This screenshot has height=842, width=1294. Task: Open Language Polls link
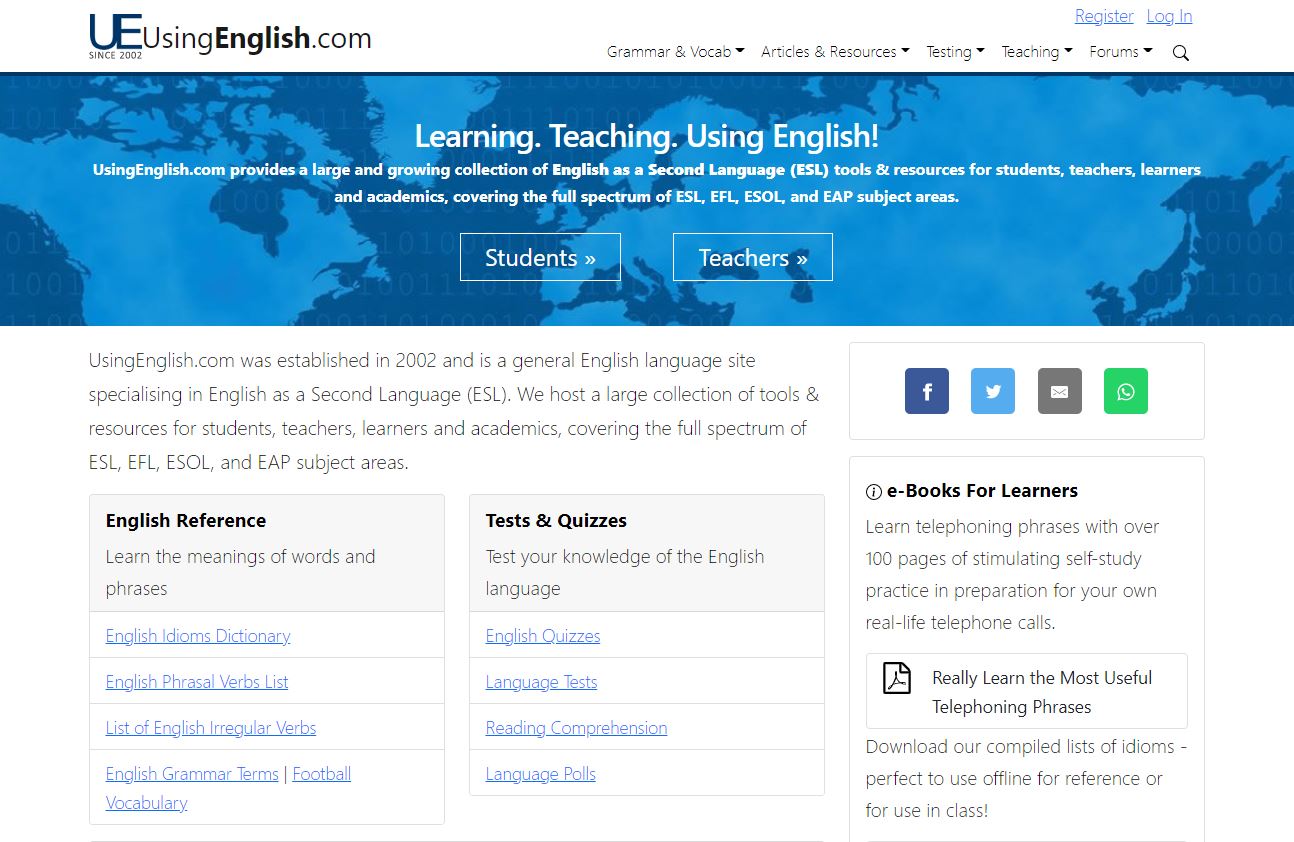click(x=540, y=774)
